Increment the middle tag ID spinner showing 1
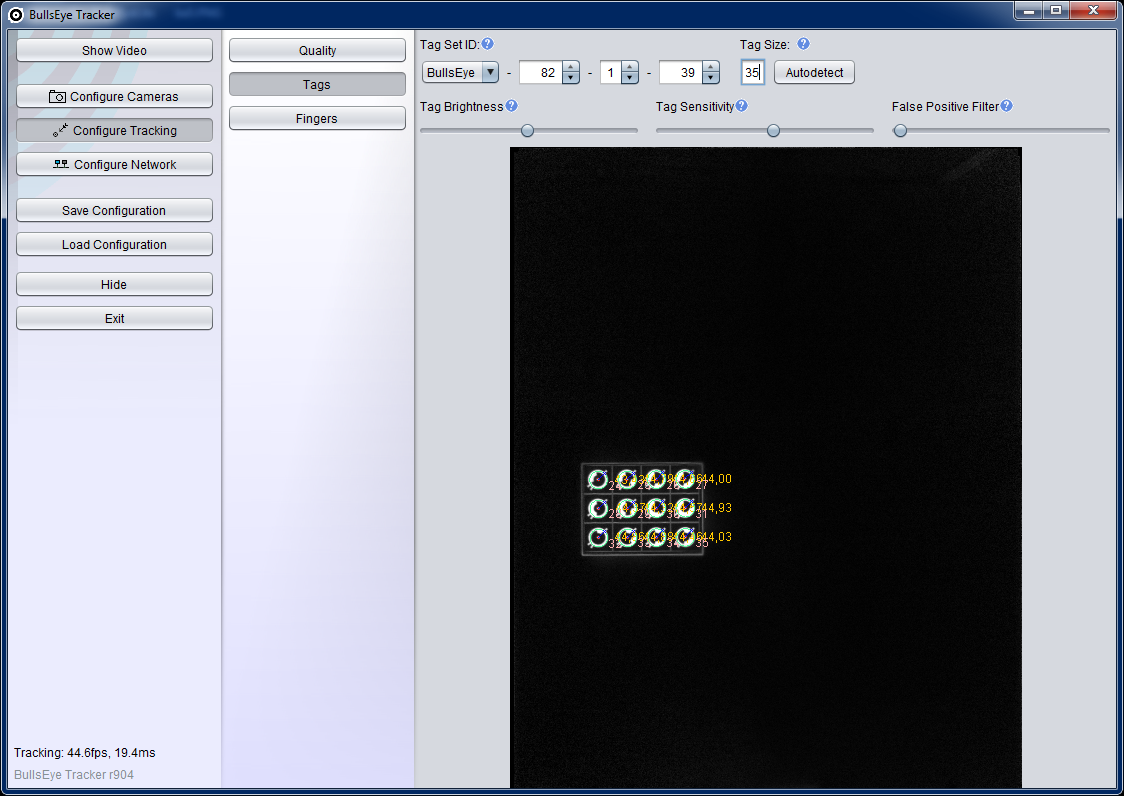 (629, 68)
